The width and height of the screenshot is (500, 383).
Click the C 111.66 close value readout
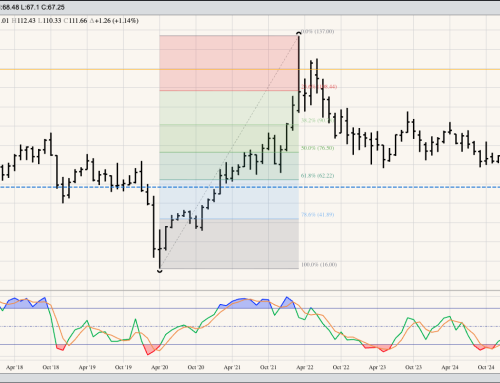click(x=75, y=21)
